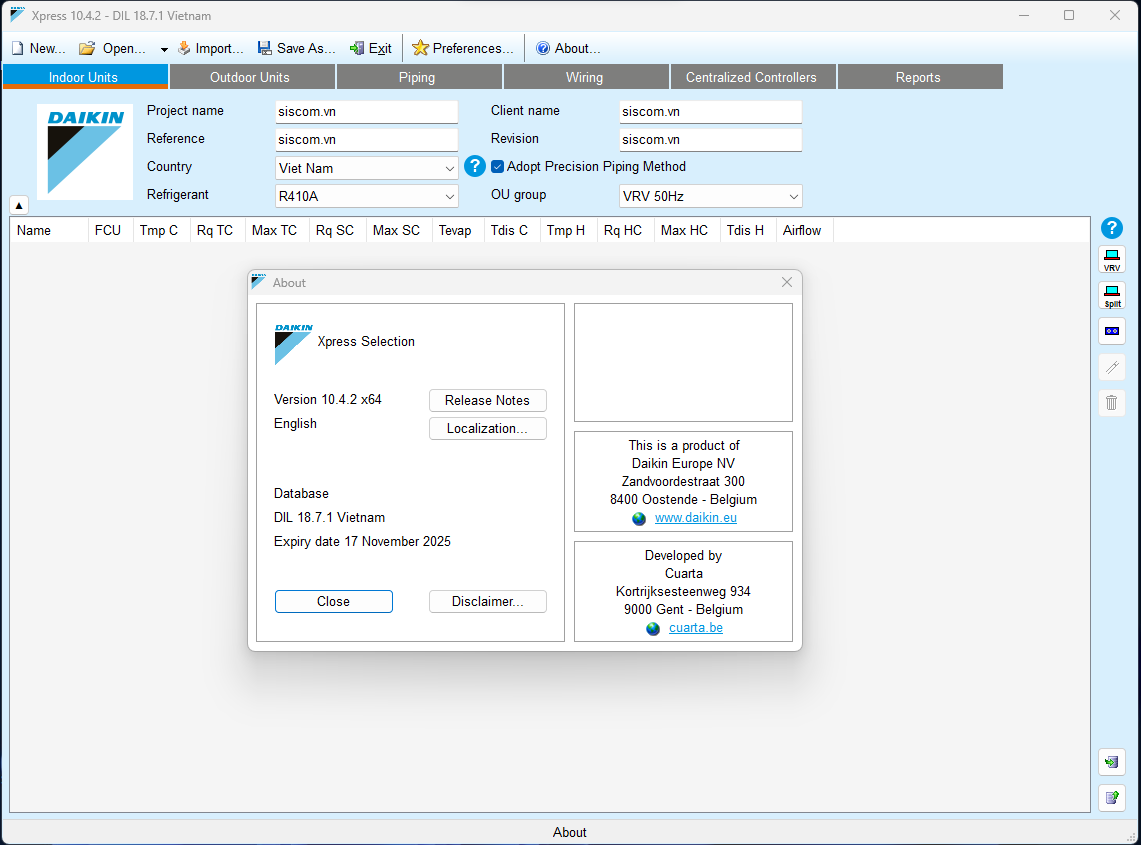This screenshot has width=1141, height=845.
Task: Click the trash delete icon in sidebar
Action: (1111, 402)
